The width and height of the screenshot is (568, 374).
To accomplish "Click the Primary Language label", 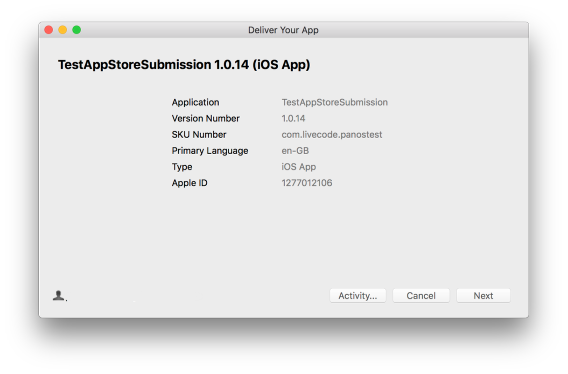I will (x=210, y=151).
